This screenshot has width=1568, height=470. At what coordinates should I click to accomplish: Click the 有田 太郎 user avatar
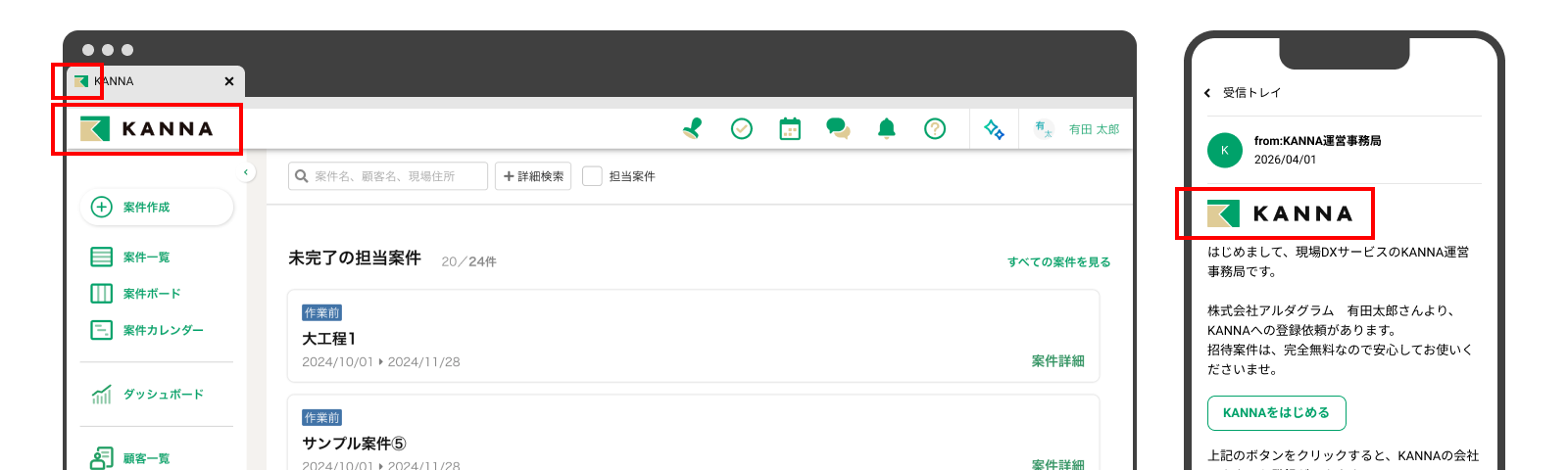point(1044,128)
